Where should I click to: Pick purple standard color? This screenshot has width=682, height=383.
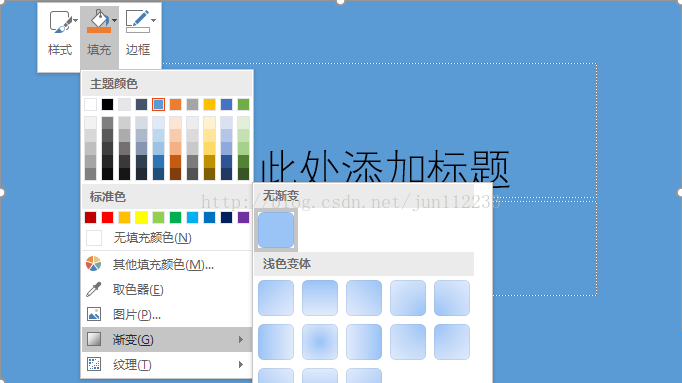244,217
